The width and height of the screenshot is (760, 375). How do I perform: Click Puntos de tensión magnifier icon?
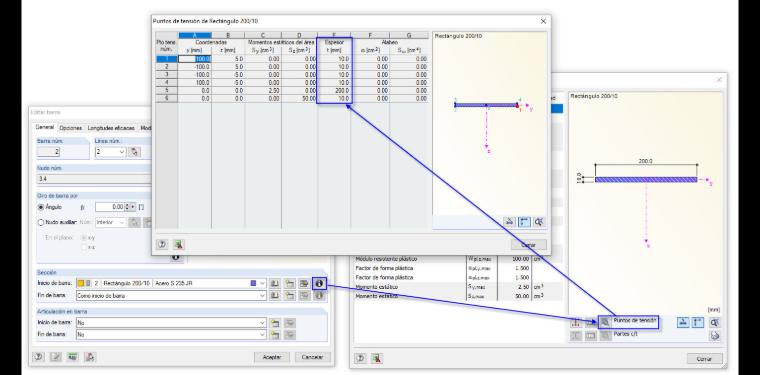[605, 322]
